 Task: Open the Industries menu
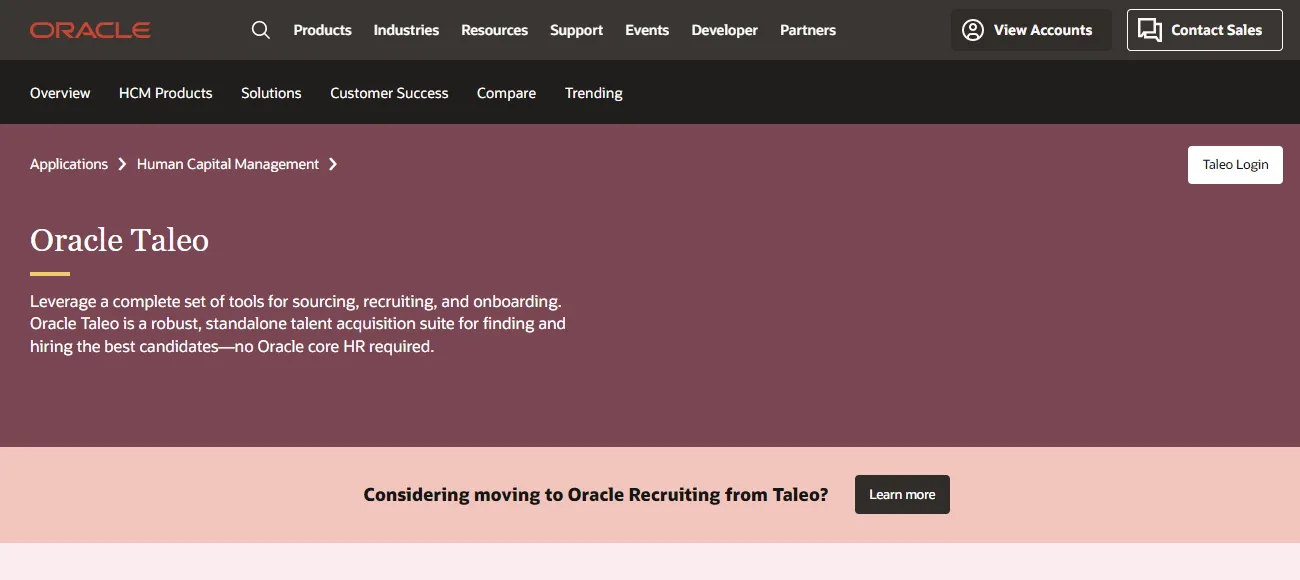point(406,30)
